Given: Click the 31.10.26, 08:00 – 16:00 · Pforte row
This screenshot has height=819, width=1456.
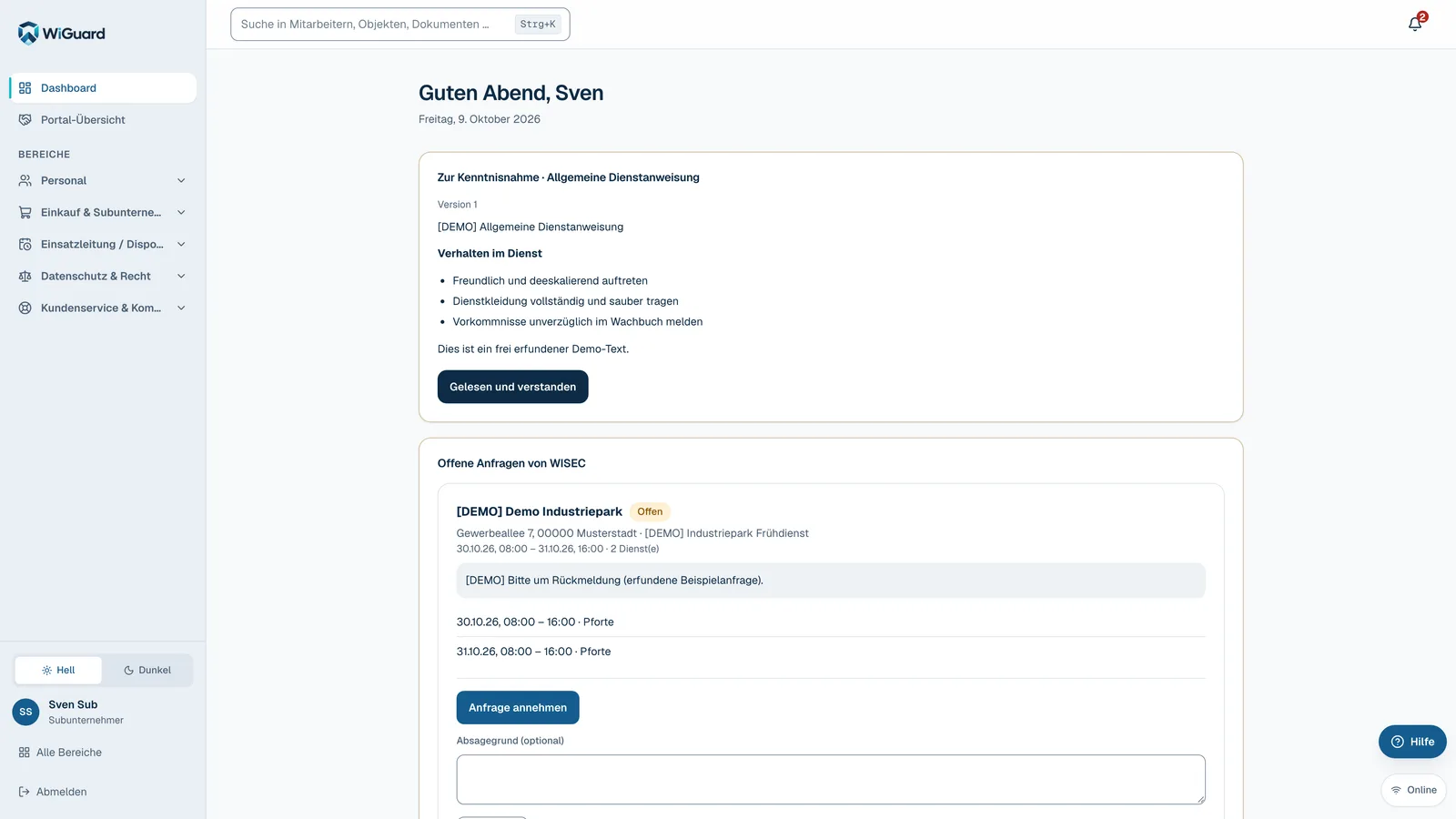Looking at the screenshot, I should (x=831, y=652).
